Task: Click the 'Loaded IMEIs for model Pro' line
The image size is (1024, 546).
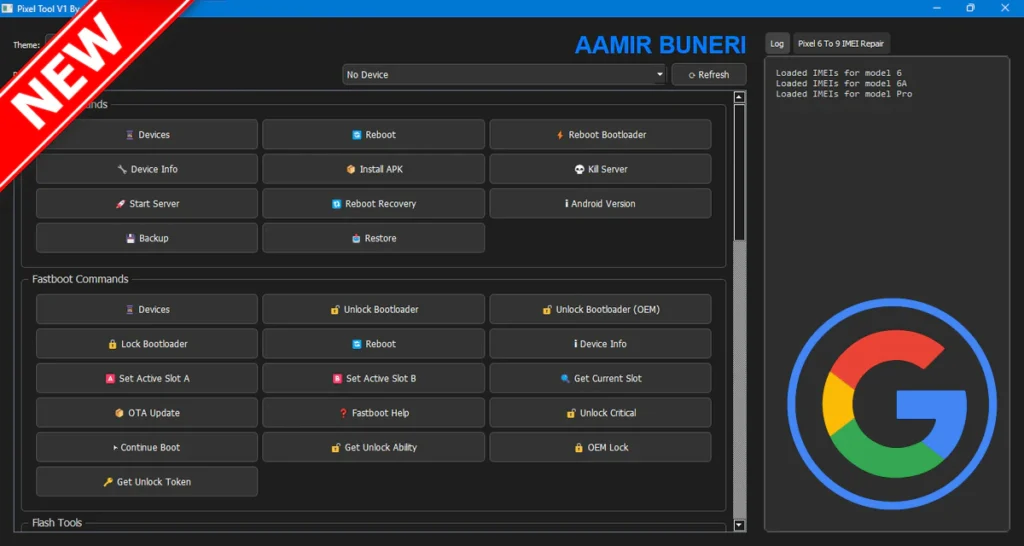Action: coord(844,94)
